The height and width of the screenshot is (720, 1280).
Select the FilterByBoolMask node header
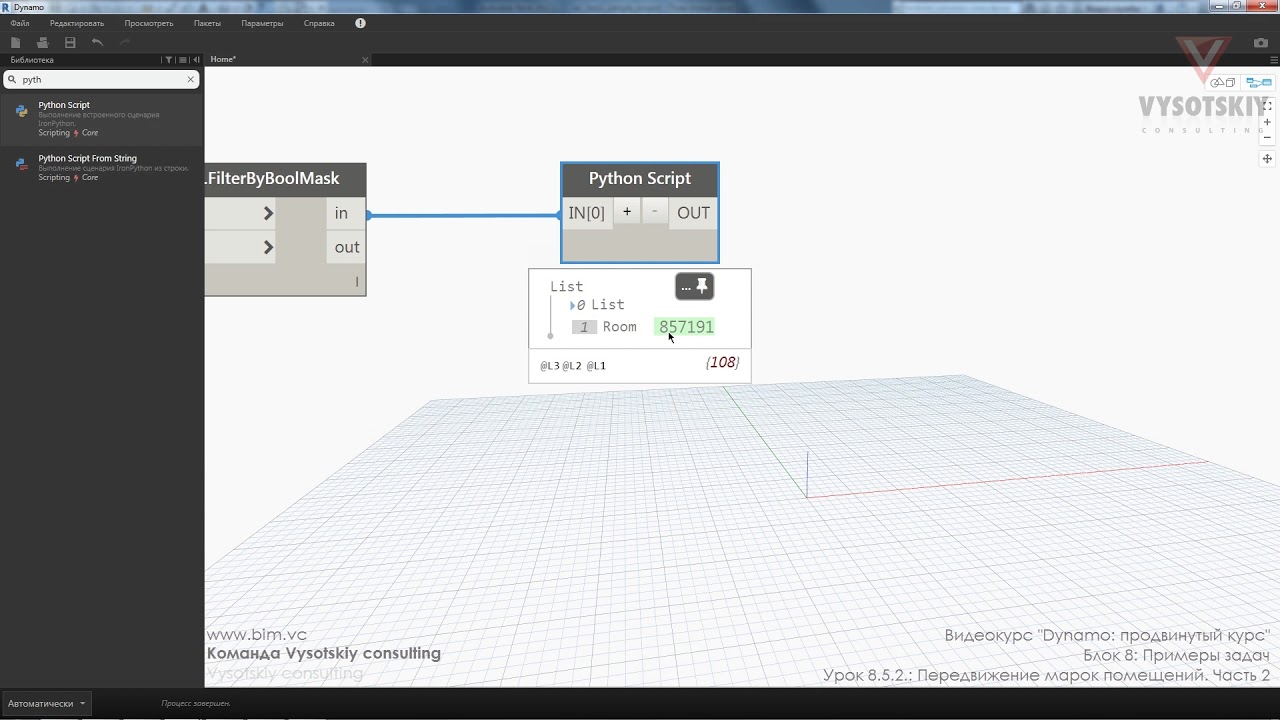pyautogui.click(x=285, y=179)
